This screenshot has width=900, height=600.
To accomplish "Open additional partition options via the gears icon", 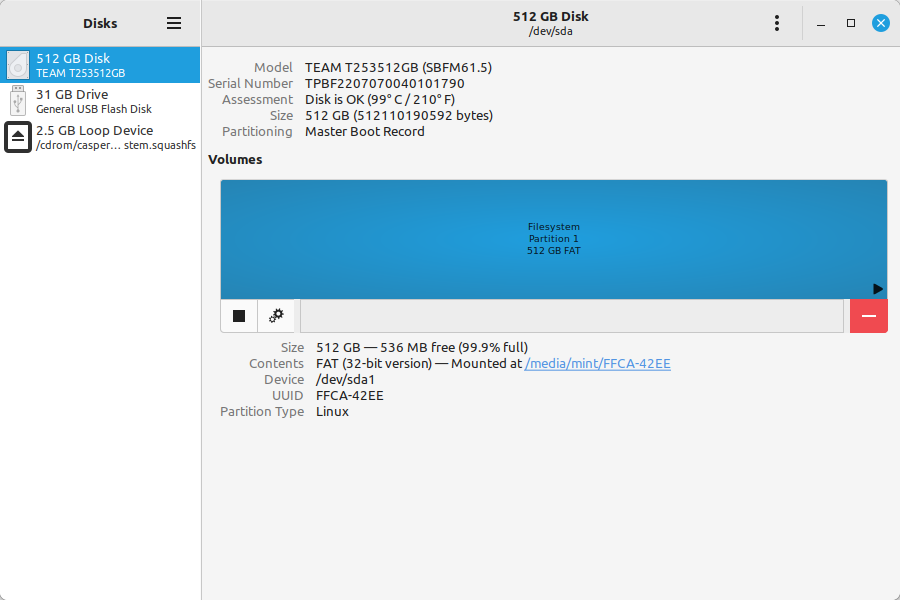I will coord(276,316).
